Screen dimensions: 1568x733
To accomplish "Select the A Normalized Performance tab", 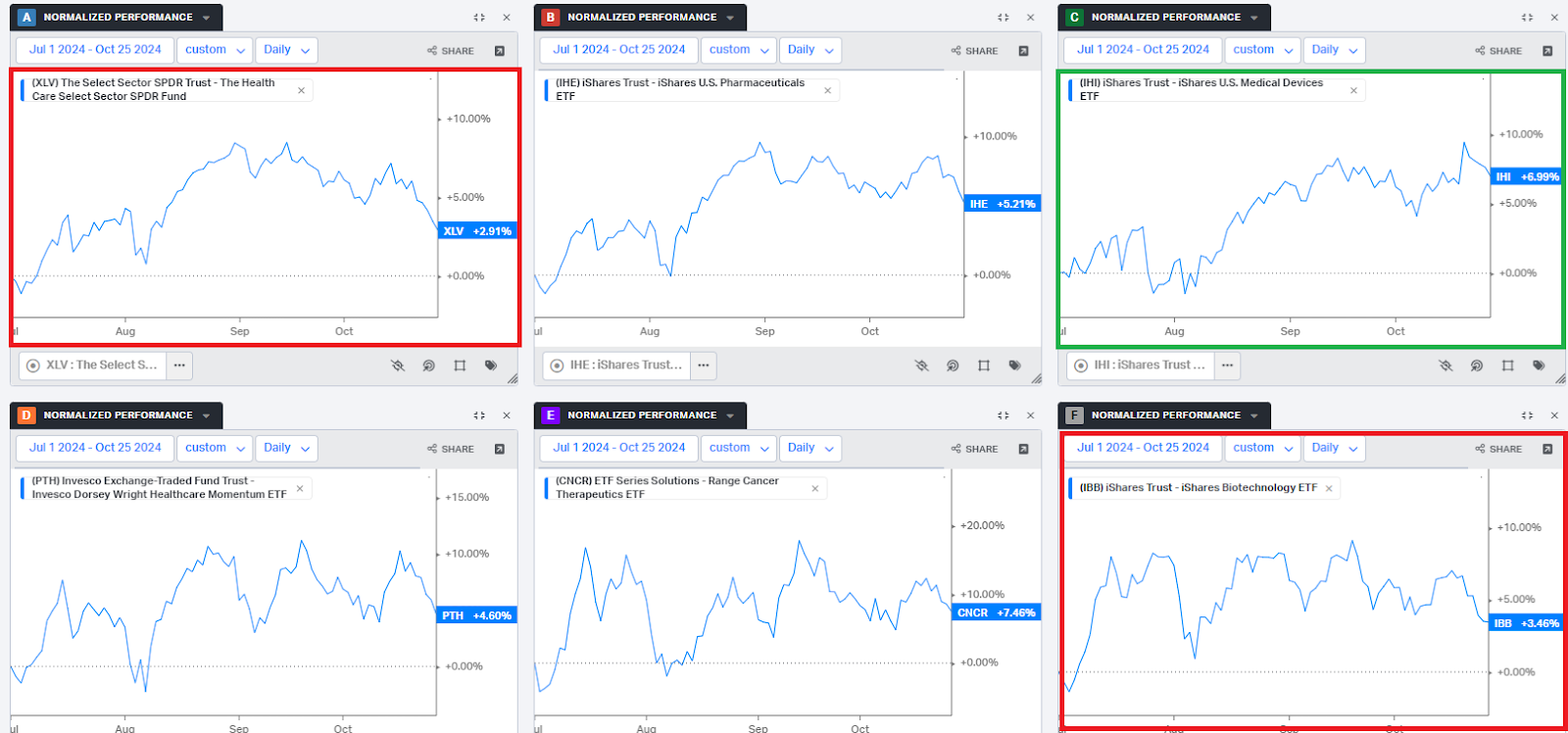I will tap(117, 18).
